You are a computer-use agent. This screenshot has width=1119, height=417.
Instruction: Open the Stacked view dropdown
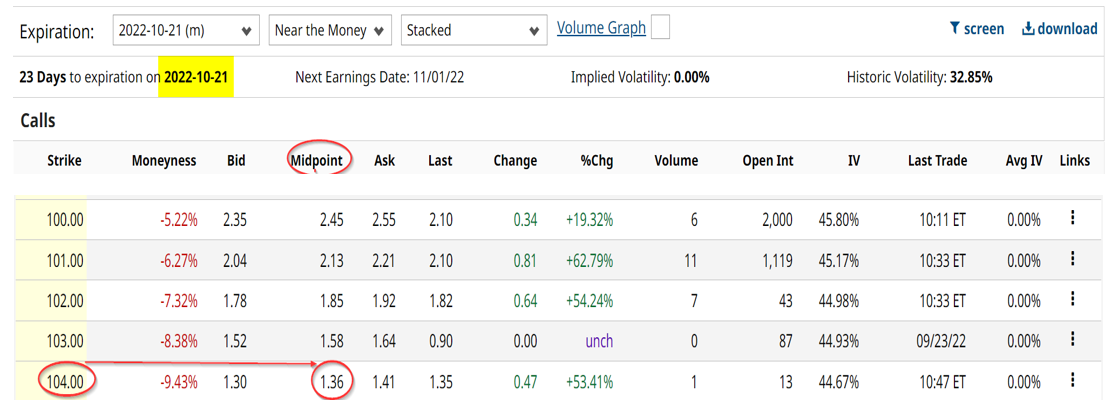(x=472, y=30)
